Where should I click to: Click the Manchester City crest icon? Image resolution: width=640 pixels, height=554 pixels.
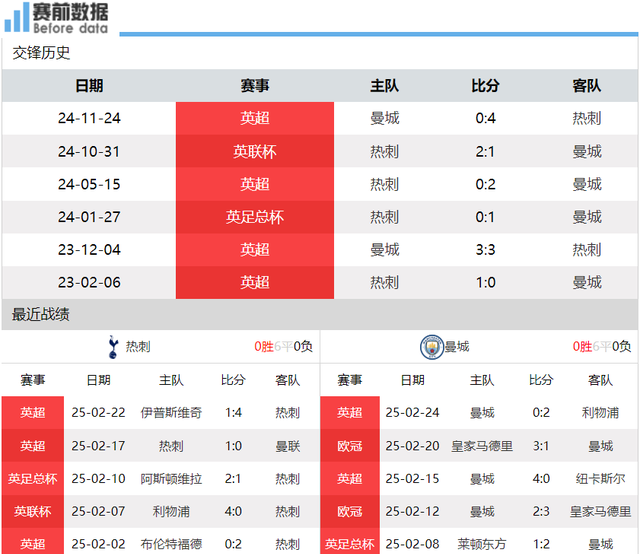(431, 347)
